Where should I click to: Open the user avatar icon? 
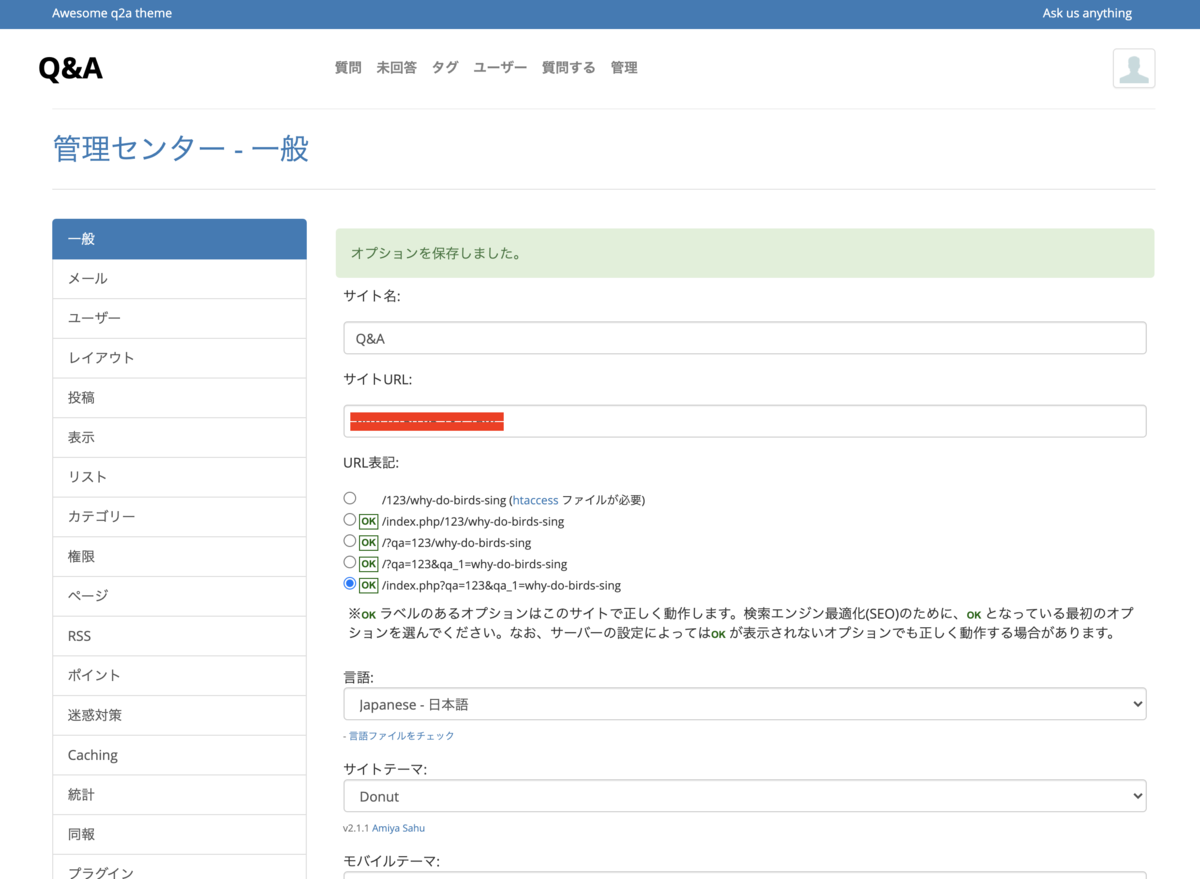click(1134, 68)
